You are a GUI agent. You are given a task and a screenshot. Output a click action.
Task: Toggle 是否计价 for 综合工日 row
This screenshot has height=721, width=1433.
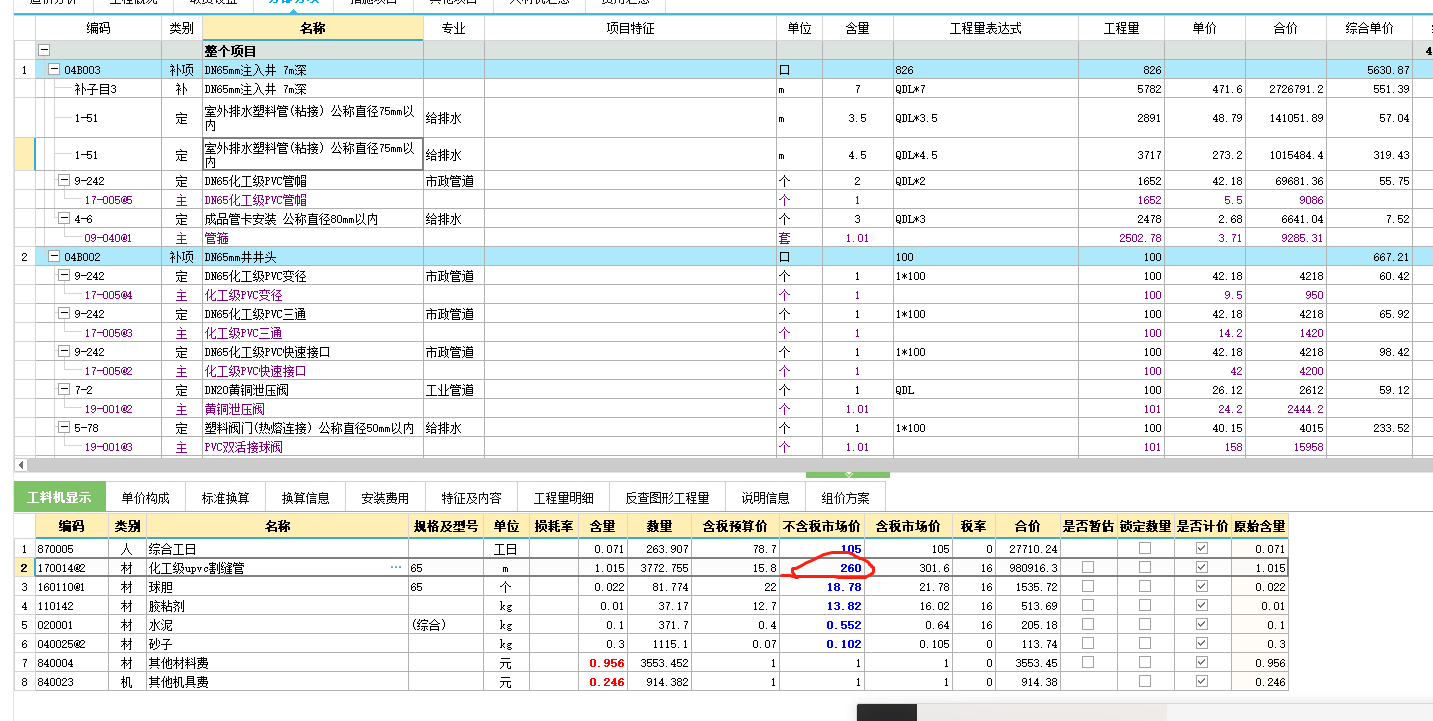pyautogui.click(x=1202, y=548)
